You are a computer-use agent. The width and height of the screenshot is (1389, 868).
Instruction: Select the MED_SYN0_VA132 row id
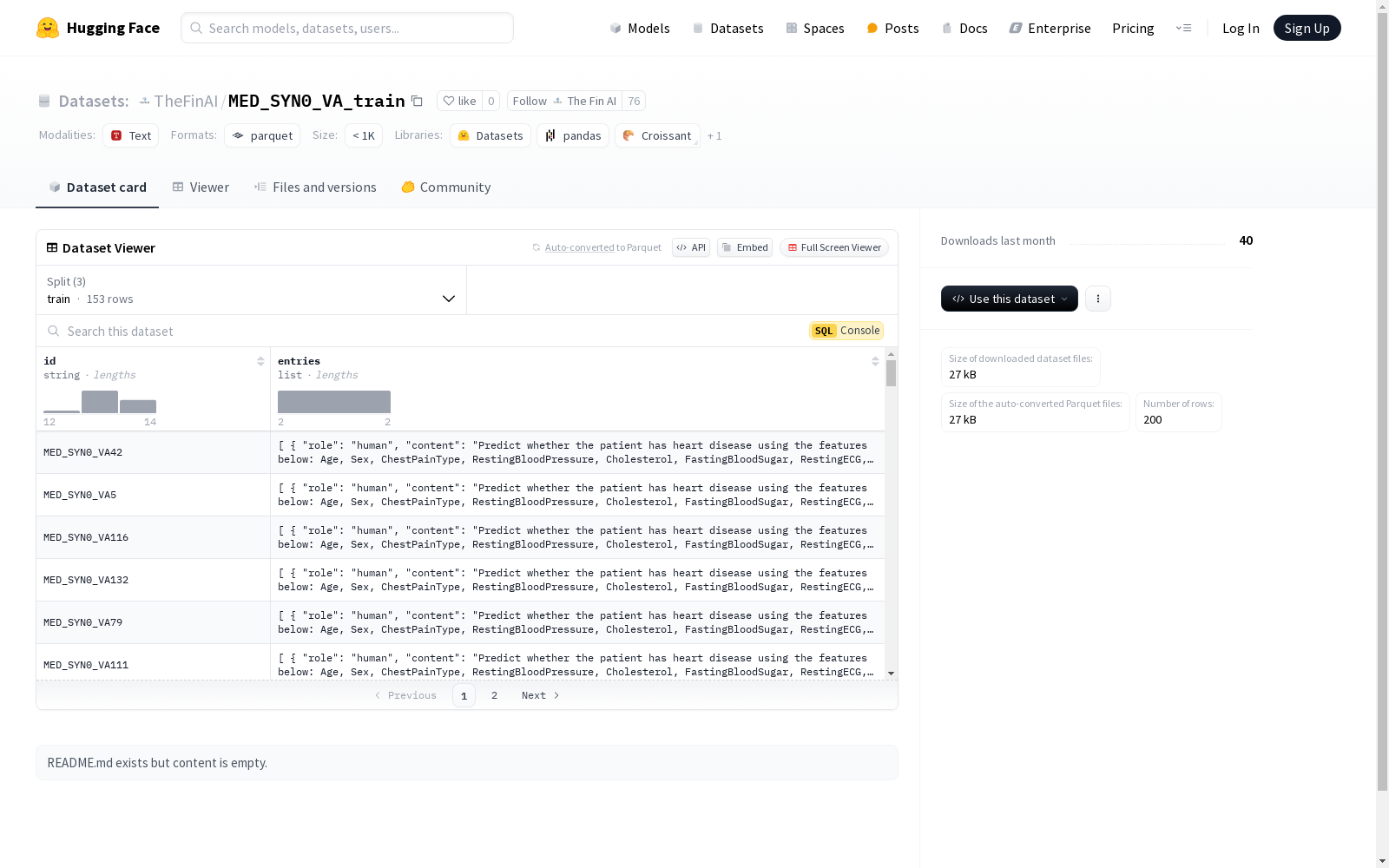[86, 580]
